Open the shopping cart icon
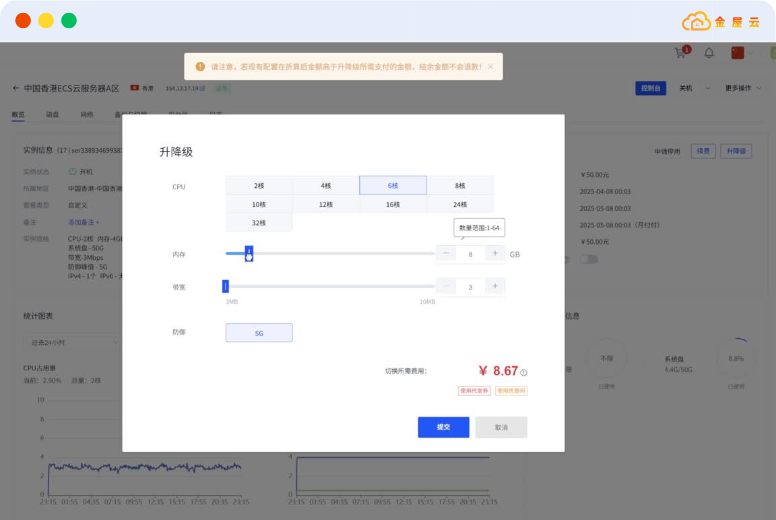 point(681,53)
